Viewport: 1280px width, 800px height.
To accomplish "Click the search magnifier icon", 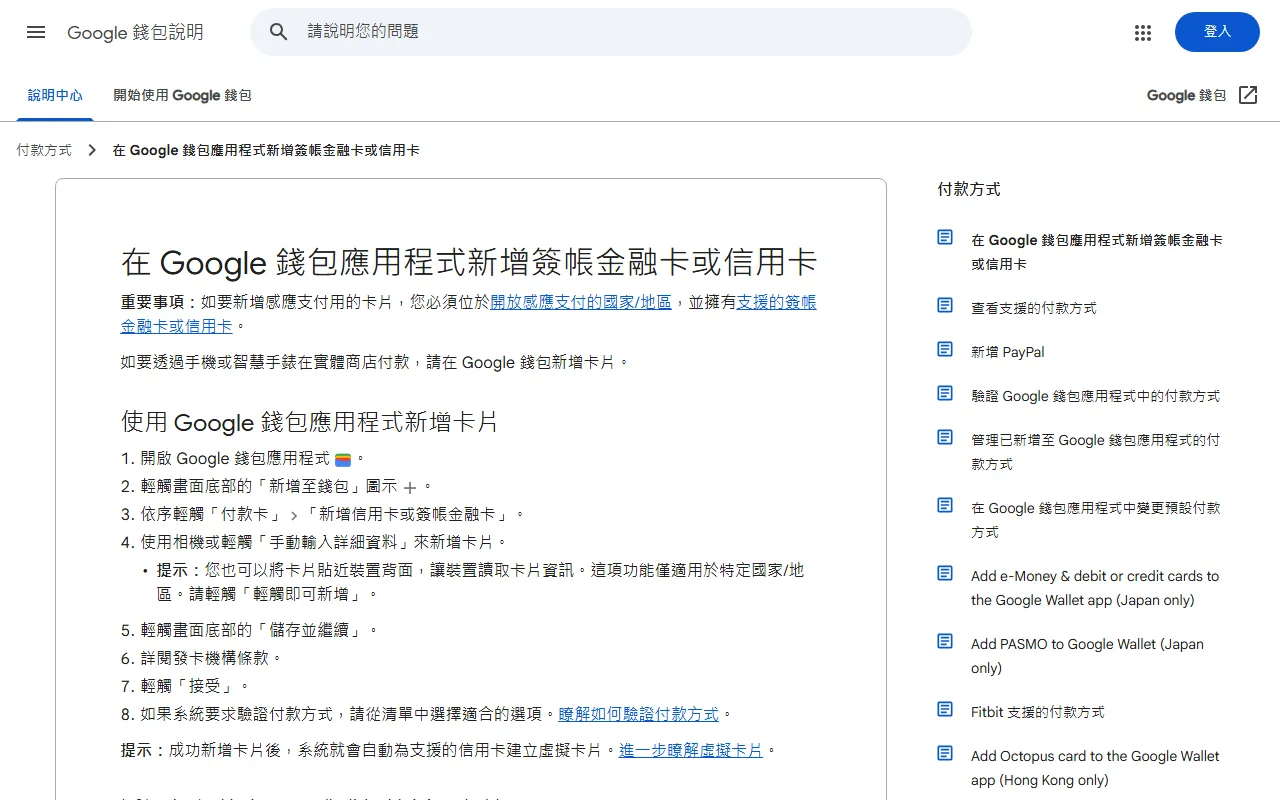I will pos(279,32).
